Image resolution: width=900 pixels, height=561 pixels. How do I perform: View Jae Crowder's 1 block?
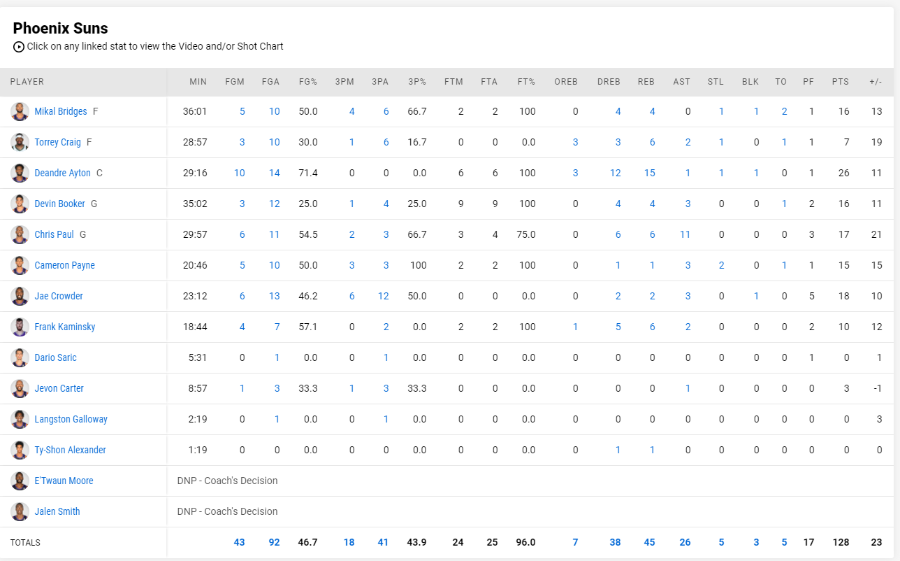[757, 296]
